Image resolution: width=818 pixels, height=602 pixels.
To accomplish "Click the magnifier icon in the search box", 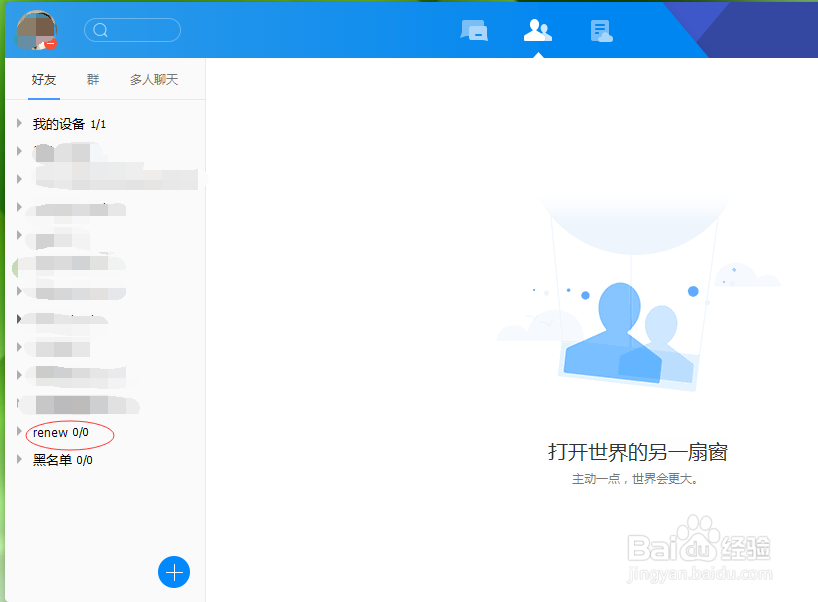I will (x=101, y=30).
